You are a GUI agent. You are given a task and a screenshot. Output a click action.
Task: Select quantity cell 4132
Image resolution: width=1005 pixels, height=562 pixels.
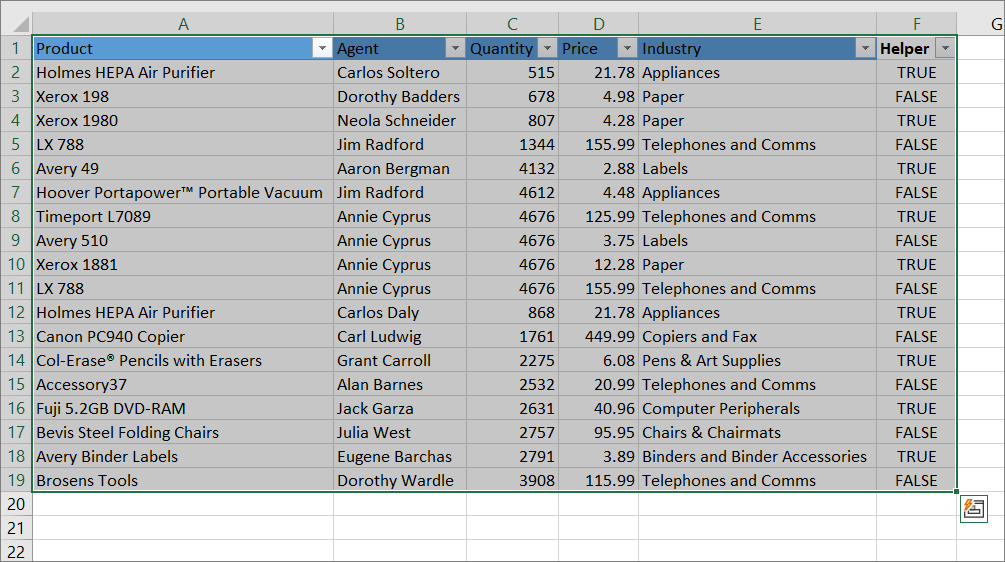click(513, 169)
